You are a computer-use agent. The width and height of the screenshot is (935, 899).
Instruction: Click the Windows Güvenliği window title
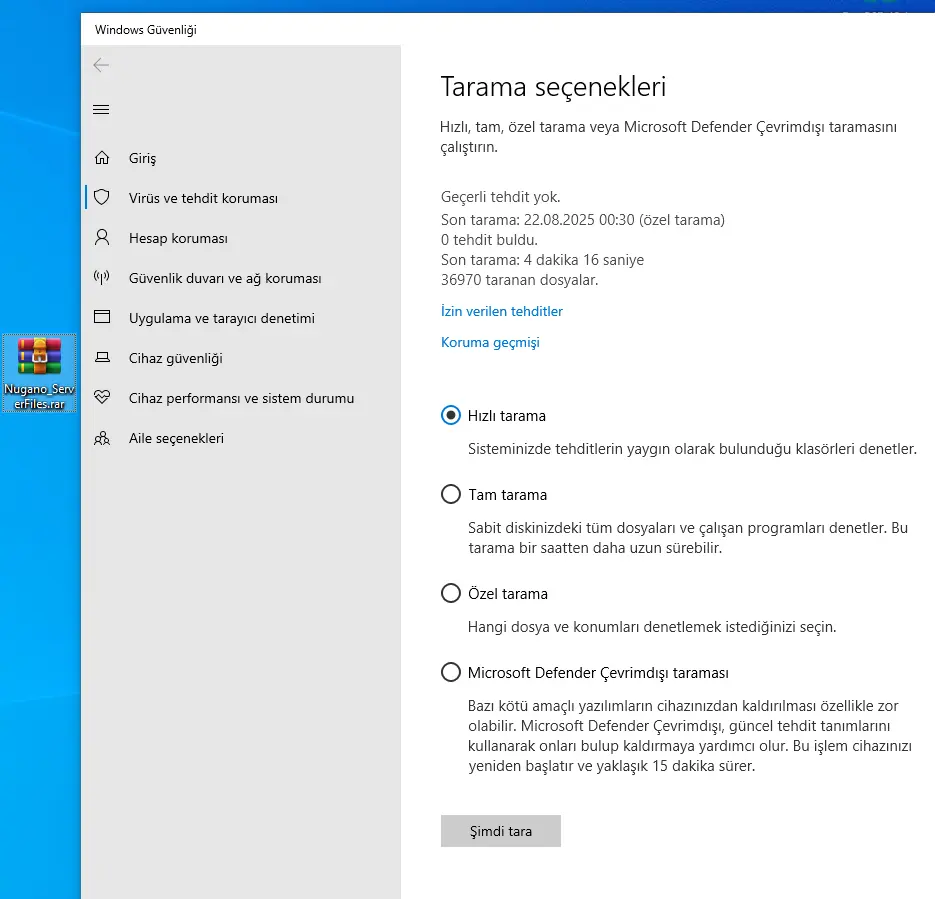click(145, 30)
